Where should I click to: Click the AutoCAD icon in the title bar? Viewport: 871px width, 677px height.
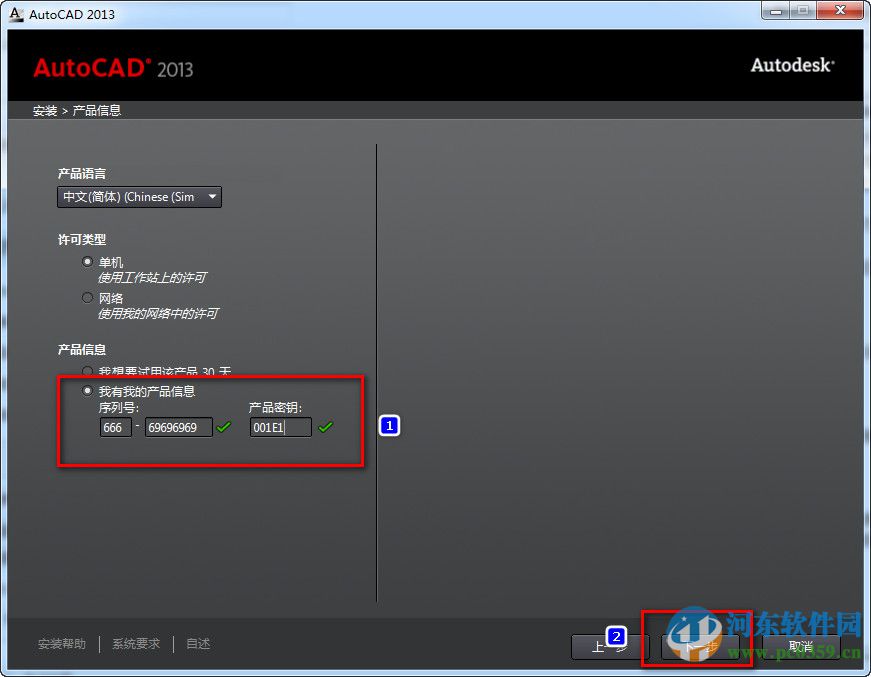click(x=14, y=14)
